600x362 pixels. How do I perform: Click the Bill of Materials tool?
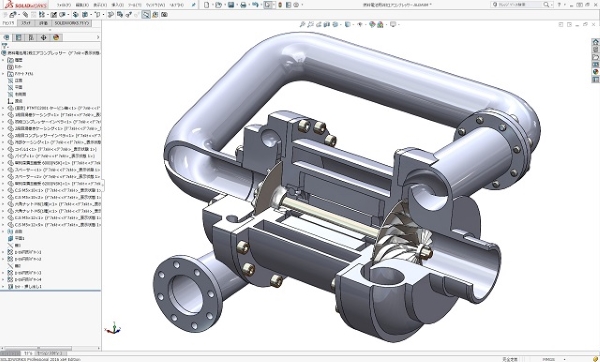tap(120, 15)
